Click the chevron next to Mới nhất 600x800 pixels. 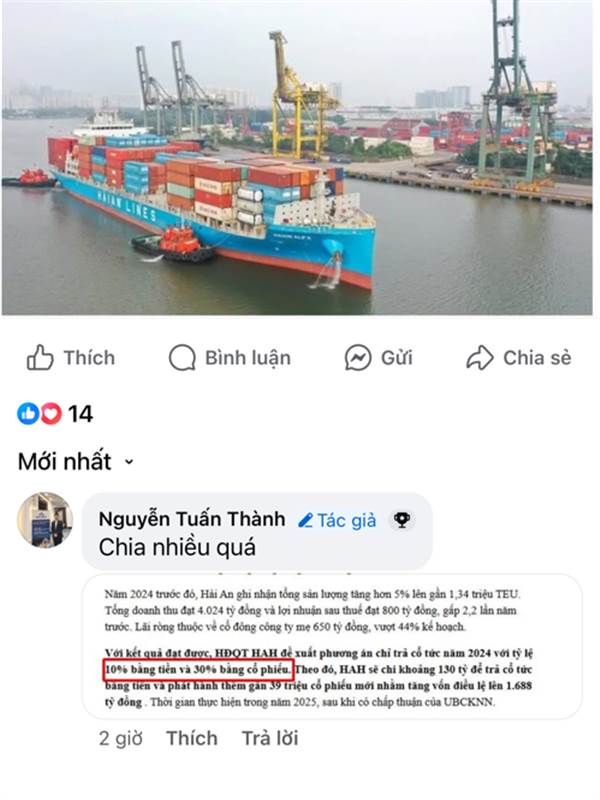coord(129,462)
